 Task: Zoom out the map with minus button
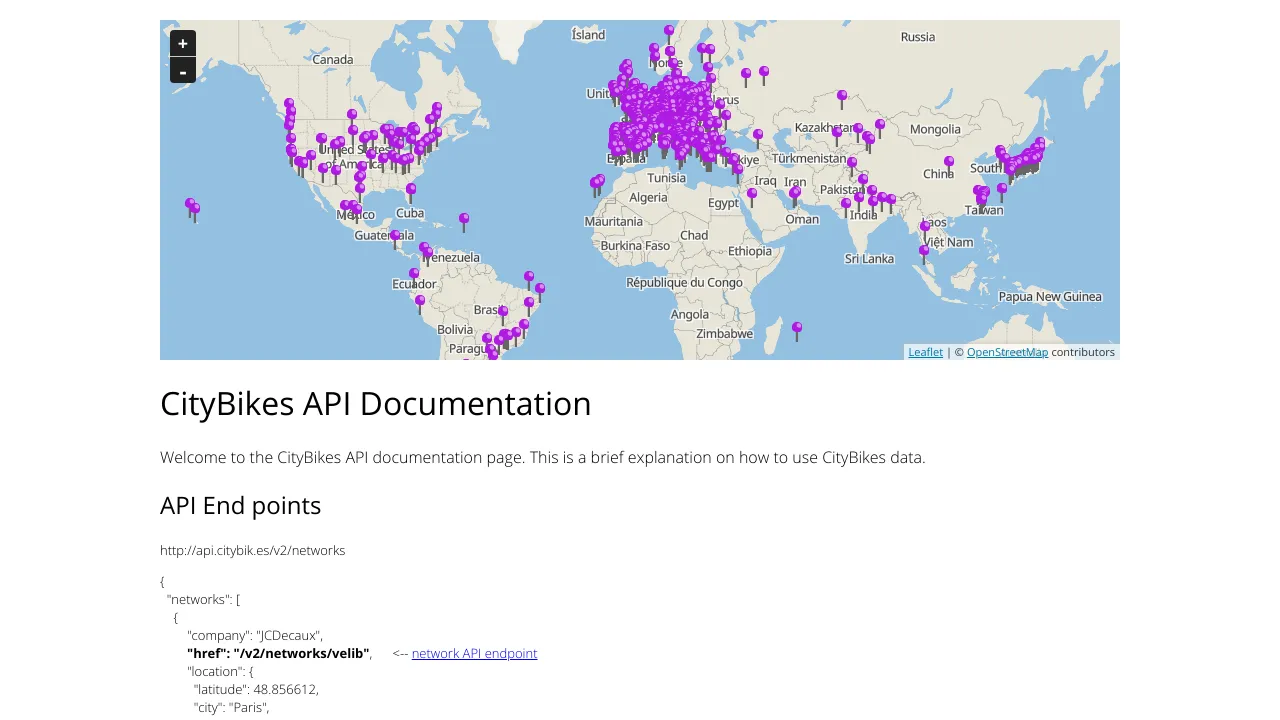(183, 71)
